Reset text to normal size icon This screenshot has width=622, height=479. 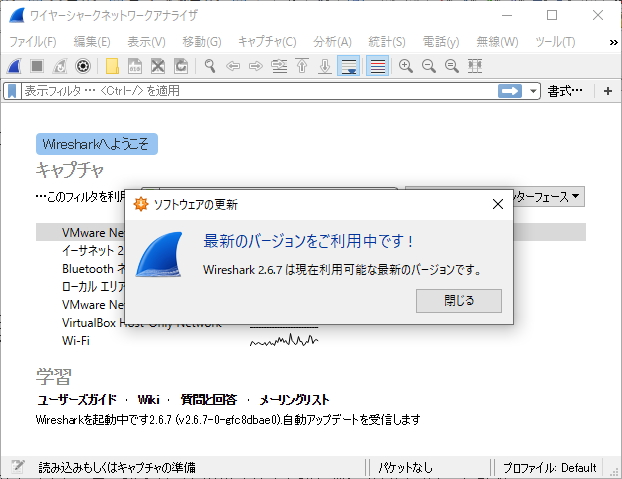tap(451, 66)
